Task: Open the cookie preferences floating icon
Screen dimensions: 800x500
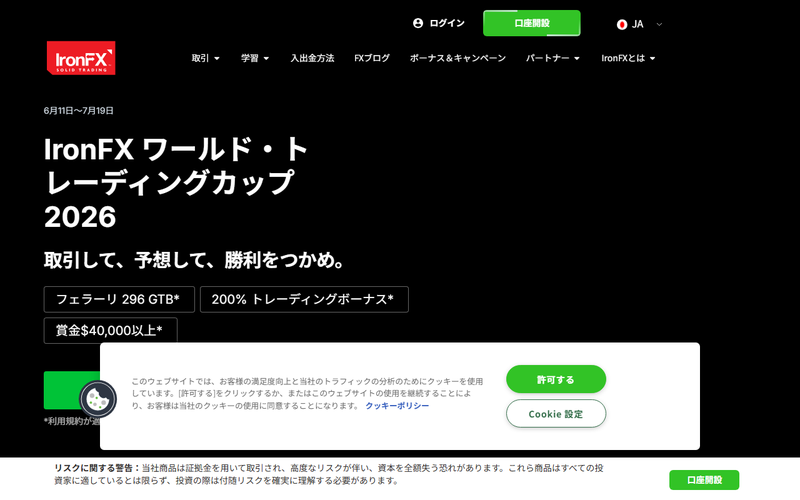Action: [x=98, y=399]
